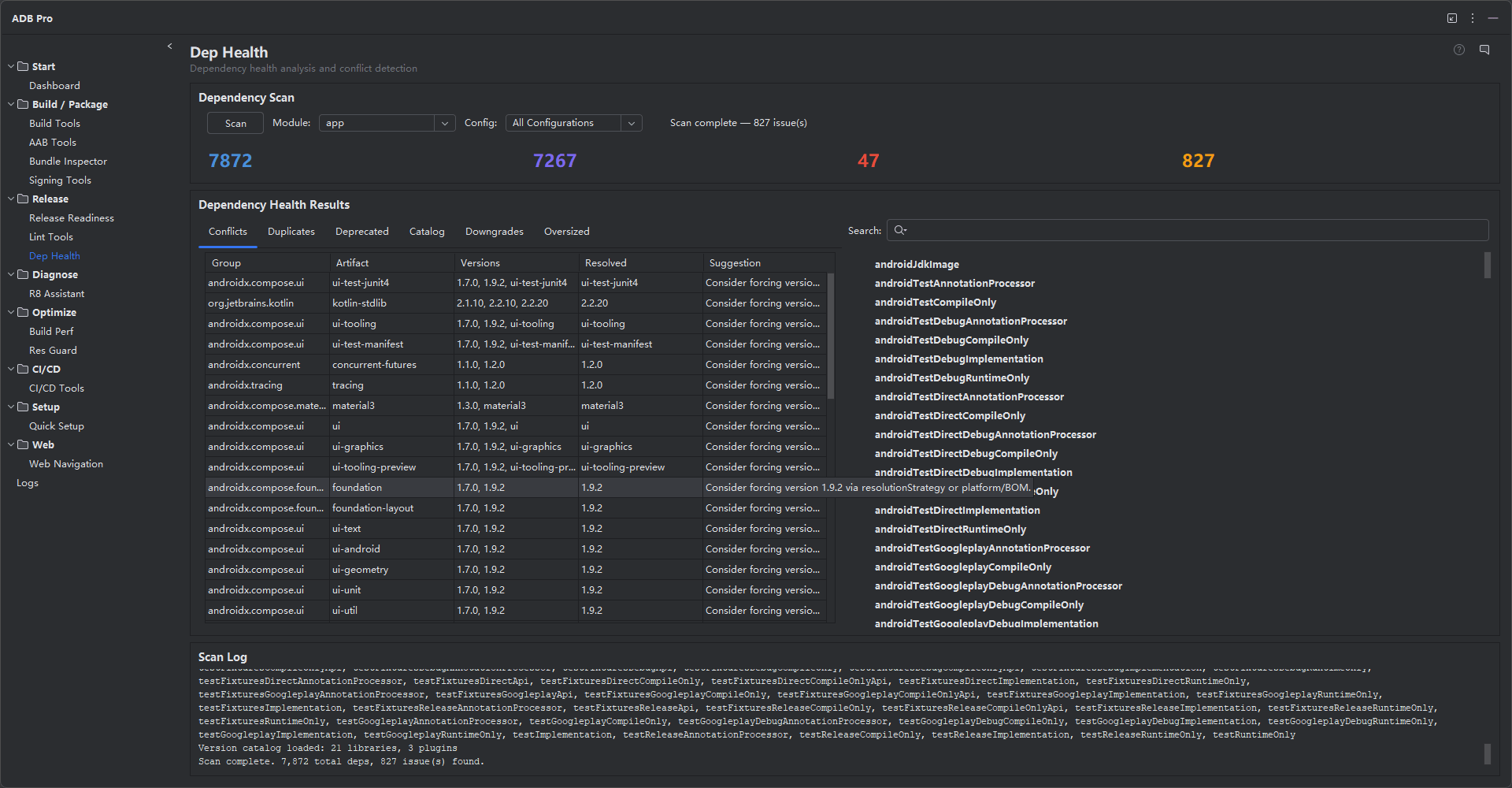Viewport: 1512px width, 788px height.
Task: Open the Config dropdown All Configurations
Action: pyautogui.click(x=573, y=123)
